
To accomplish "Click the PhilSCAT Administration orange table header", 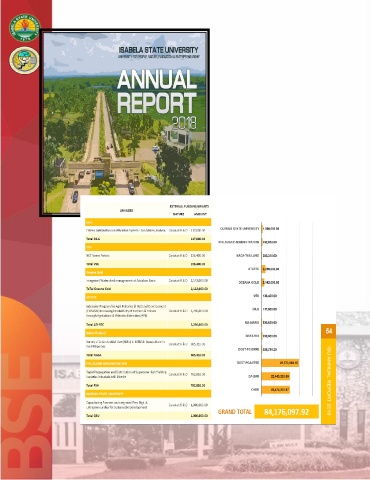I will click(x=148, y=363).
